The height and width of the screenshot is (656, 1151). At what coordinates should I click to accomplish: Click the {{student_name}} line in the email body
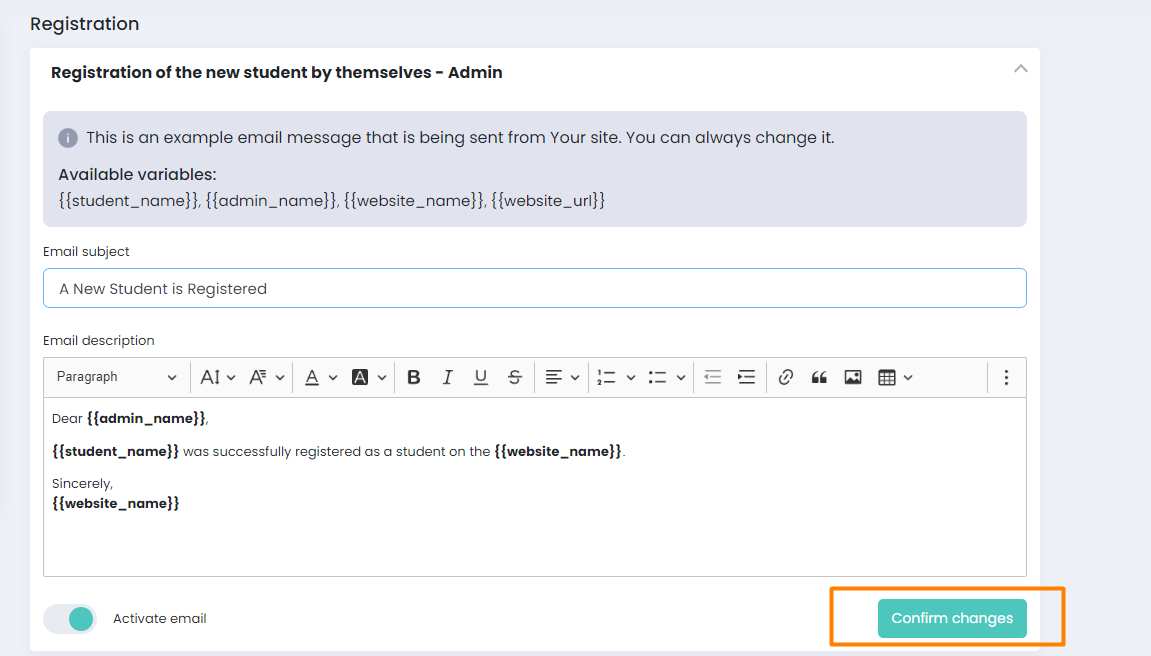[338, 451]
